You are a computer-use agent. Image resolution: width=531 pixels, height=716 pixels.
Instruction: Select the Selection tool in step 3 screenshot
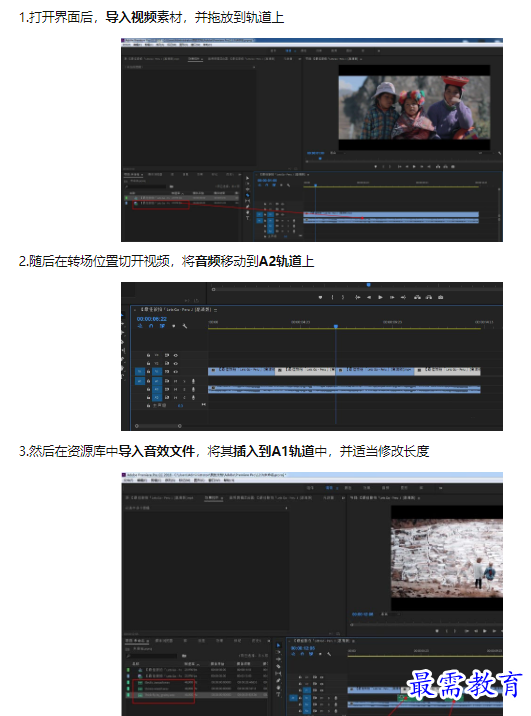click(279, 645)
